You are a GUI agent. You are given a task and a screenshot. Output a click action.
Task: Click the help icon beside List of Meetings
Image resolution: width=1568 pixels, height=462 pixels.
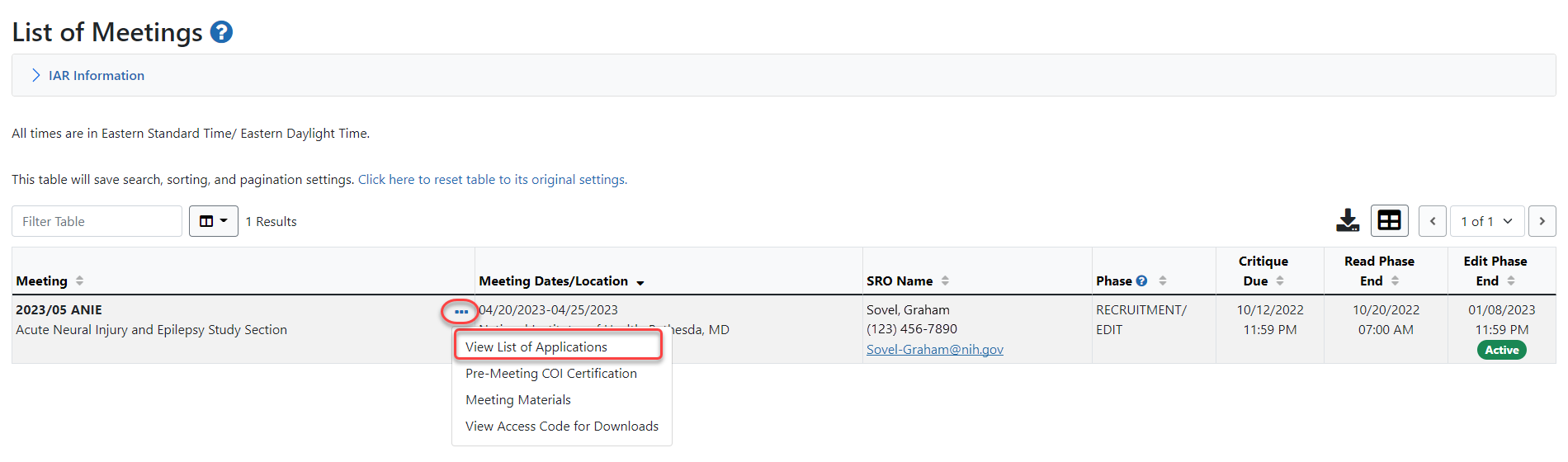221,32
